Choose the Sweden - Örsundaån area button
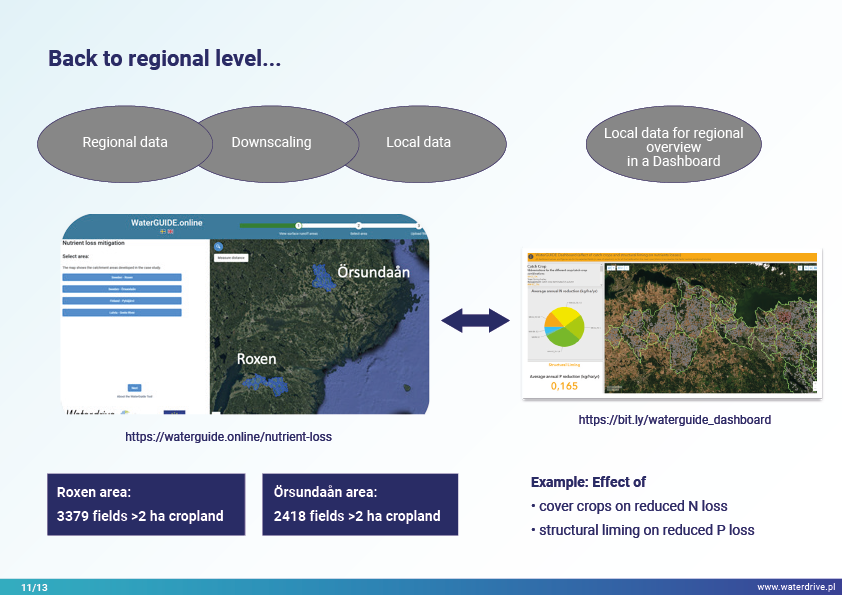842x595 pixels. (122, 289)
